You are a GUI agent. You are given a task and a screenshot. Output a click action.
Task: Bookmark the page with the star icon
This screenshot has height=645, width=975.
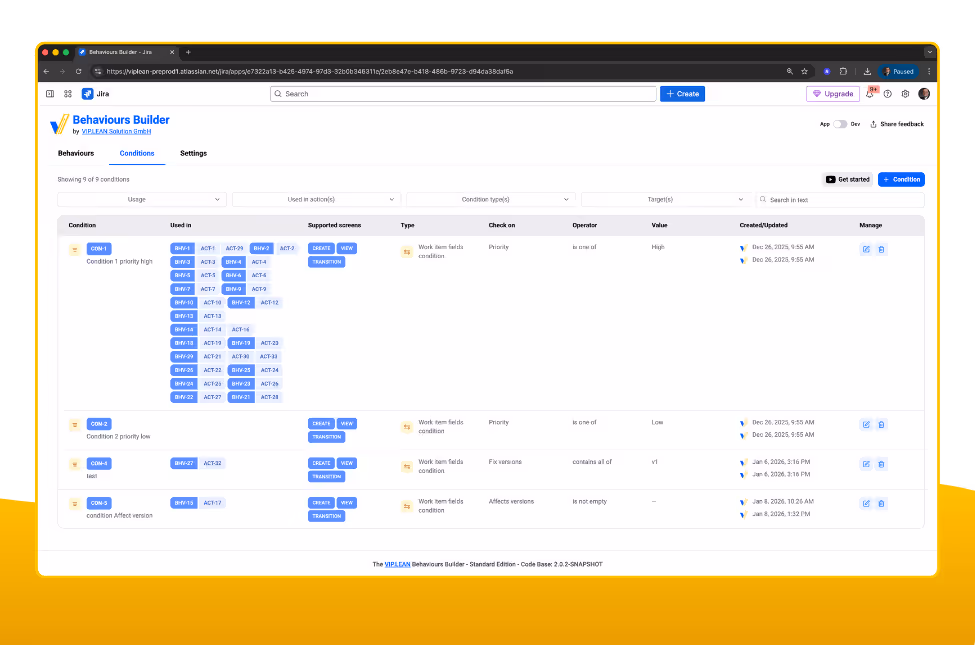point(805,72)
